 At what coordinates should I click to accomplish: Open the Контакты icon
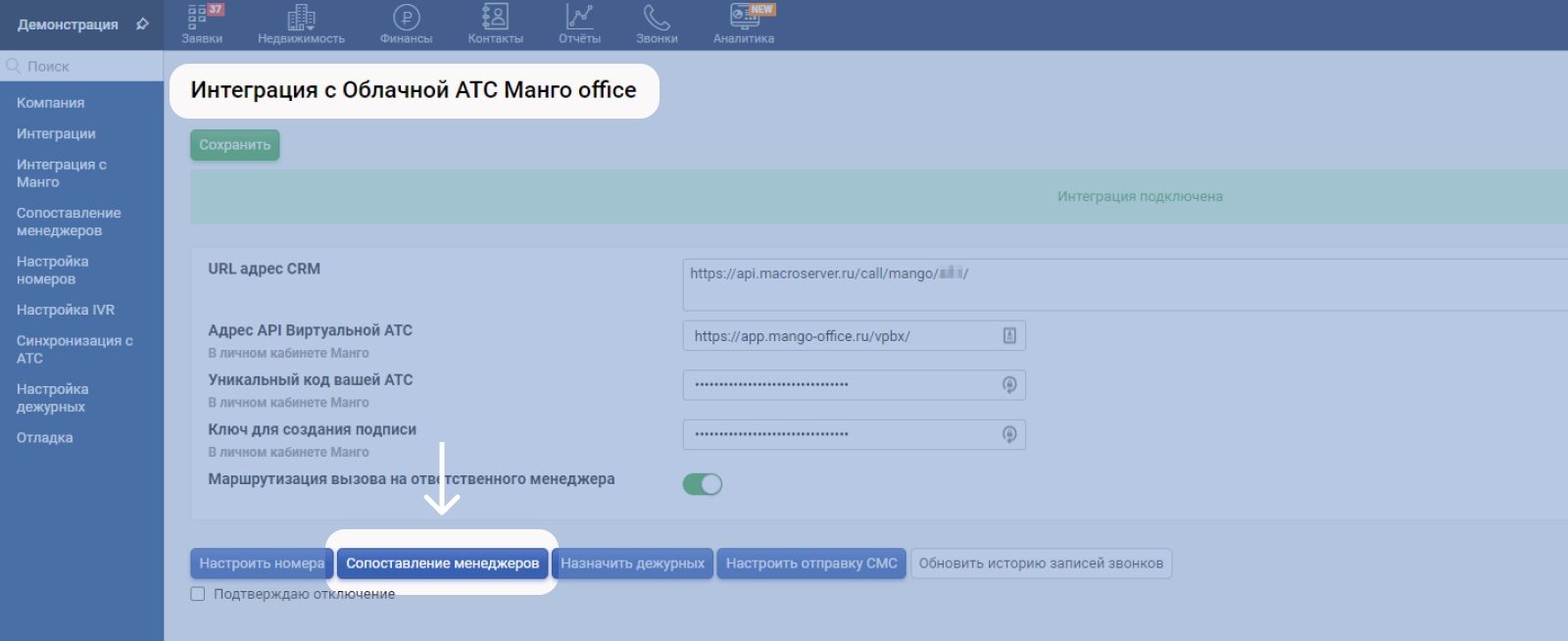[x=495, y=18]
